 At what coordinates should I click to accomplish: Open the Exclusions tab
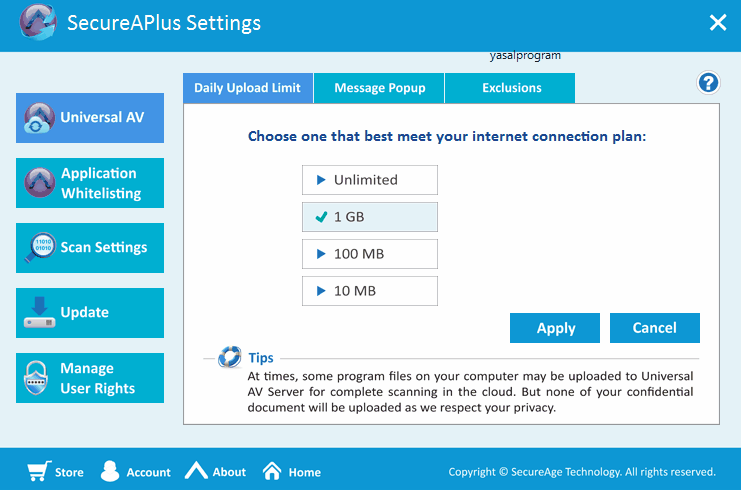pyautogui.click(x=511, y=88)
